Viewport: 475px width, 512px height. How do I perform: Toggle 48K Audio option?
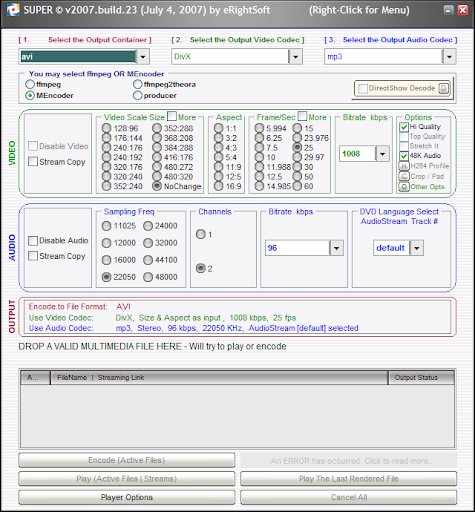[x=404, y=156]
